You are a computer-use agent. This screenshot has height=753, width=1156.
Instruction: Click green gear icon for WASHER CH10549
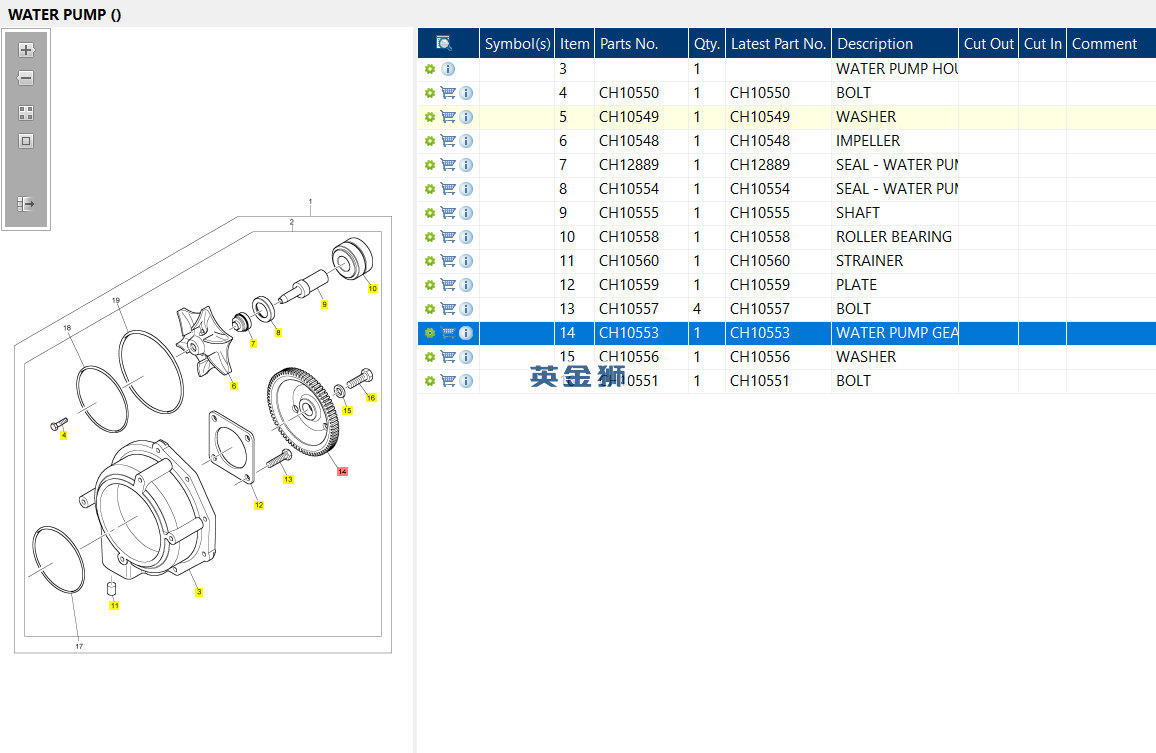coord(430,117)
